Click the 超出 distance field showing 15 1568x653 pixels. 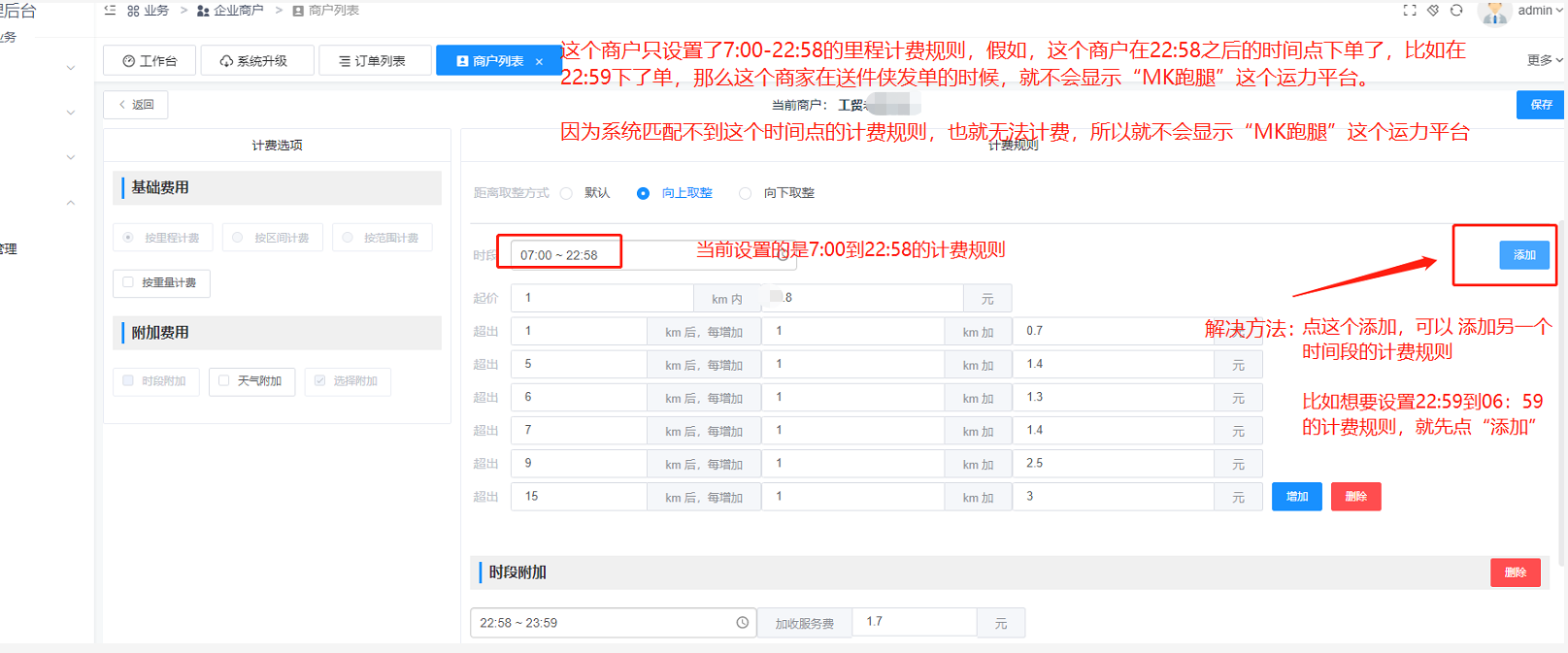pos(579,496)
